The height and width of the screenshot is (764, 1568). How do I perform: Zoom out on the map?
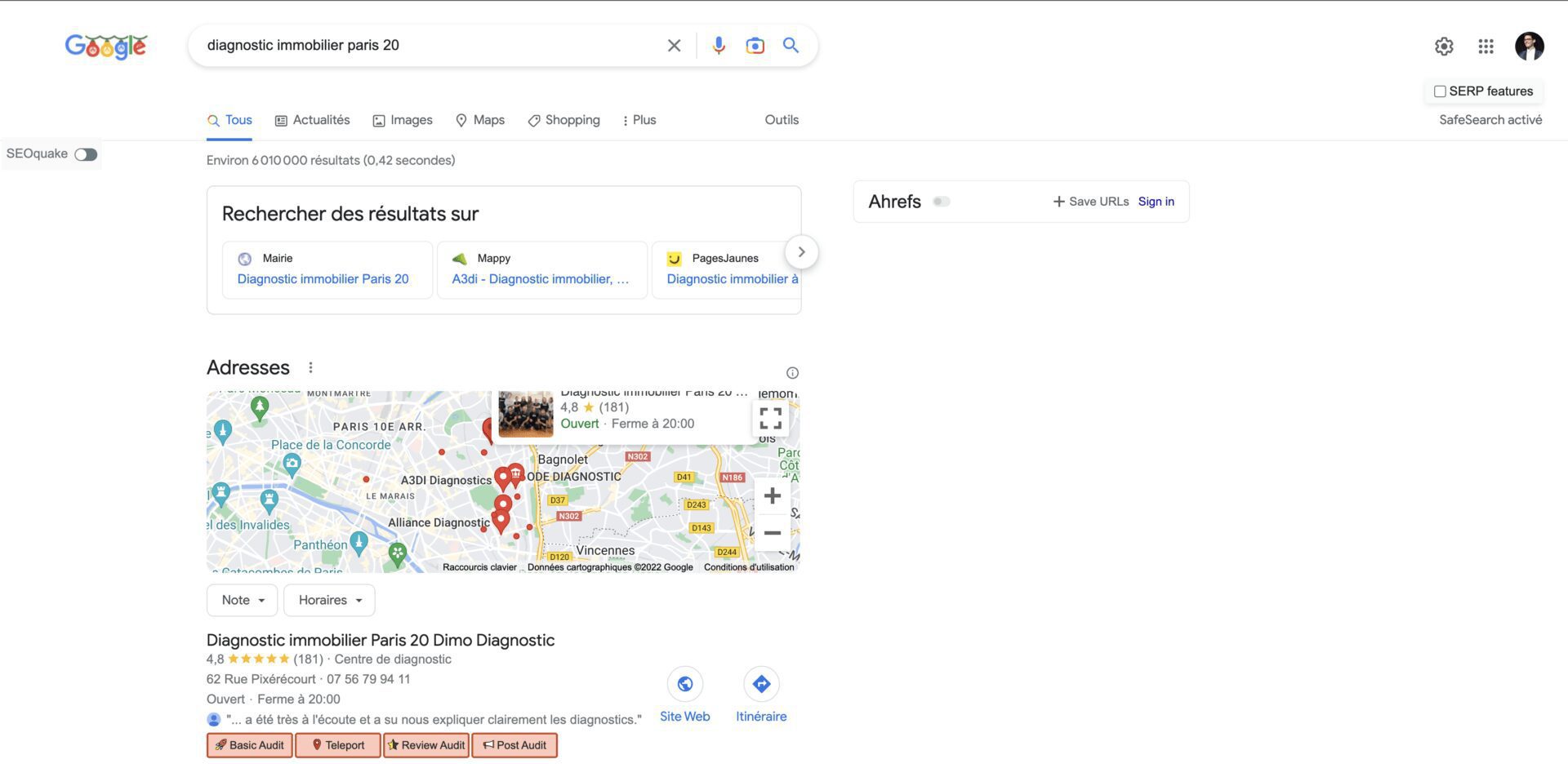click(773, 533)
